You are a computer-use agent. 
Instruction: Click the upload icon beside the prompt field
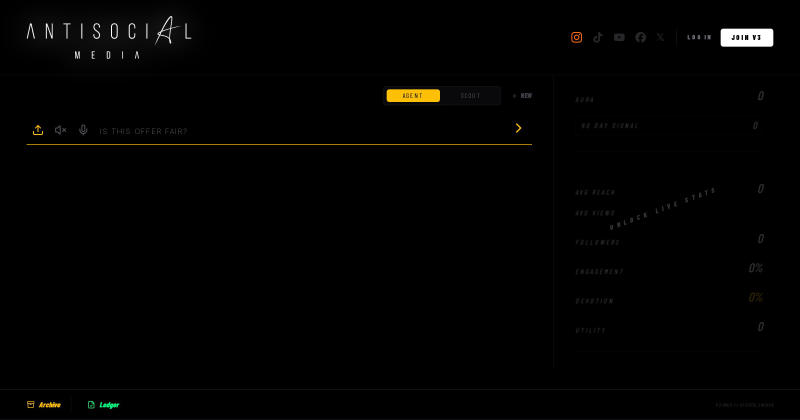[x=38, y=130]
